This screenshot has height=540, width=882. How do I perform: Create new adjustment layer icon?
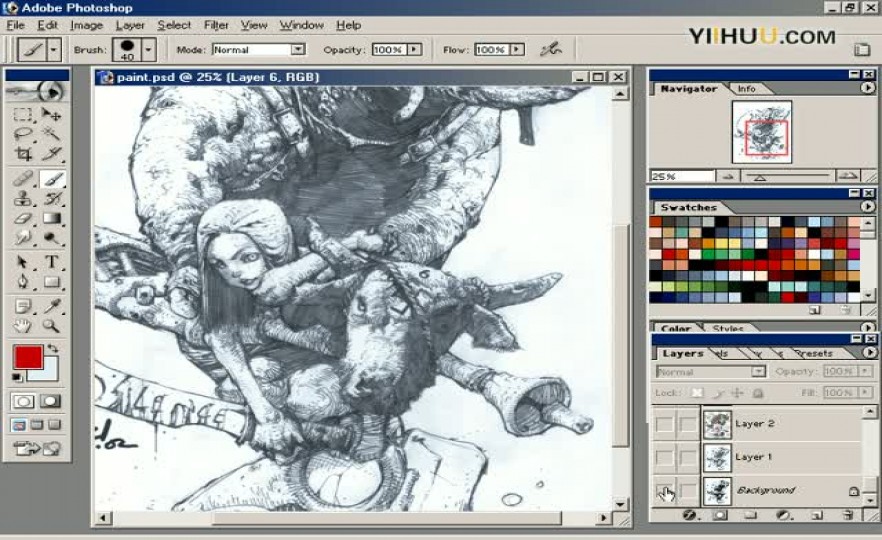tap(784, 515)
